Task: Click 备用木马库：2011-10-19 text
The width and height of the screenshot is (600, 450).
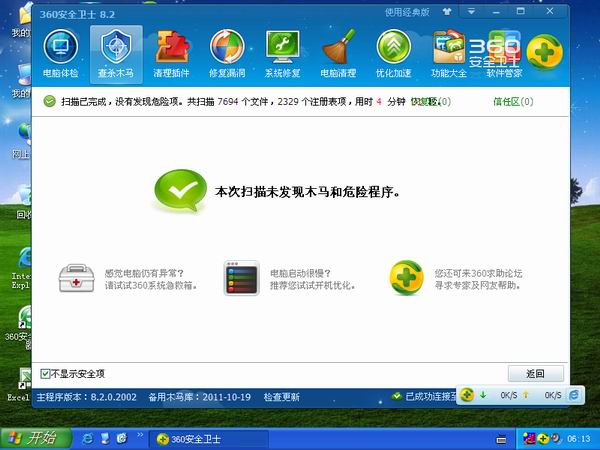Action: click(199, 397)
